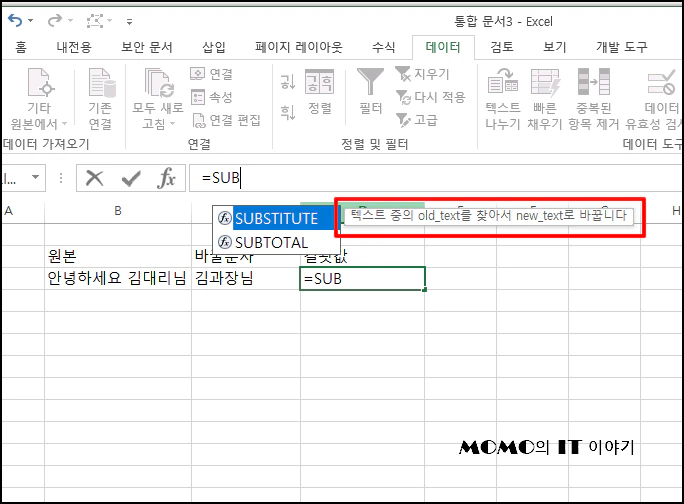Undo the last action in Quick Access

point(15,21)
